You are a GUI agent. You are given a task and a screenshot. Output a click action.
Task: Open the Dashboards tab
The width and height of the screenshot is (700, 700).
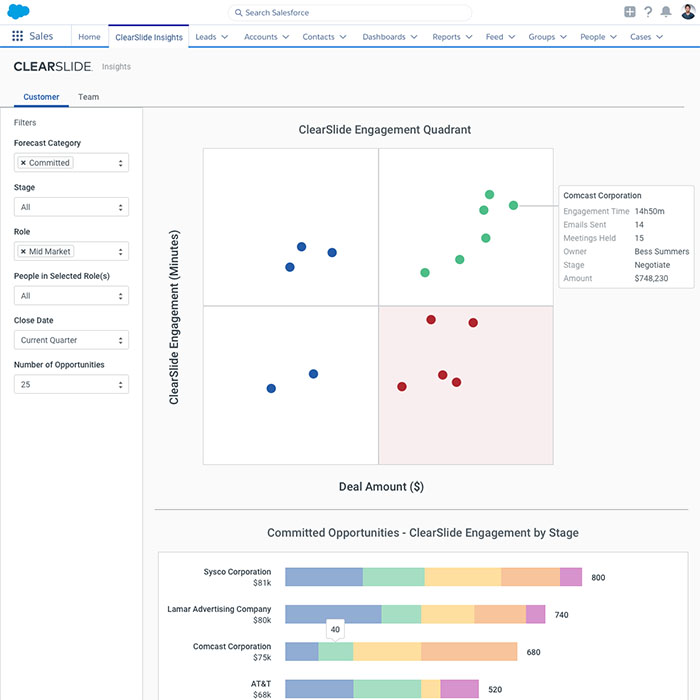[384, 37]
